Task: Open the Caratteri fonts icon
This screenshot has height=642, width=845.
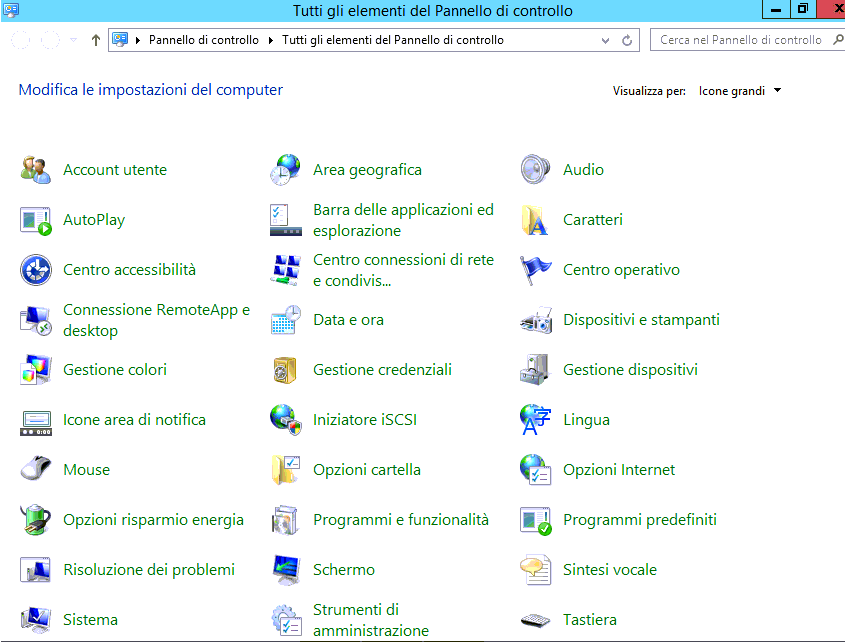Action: [x=535, y=220]
